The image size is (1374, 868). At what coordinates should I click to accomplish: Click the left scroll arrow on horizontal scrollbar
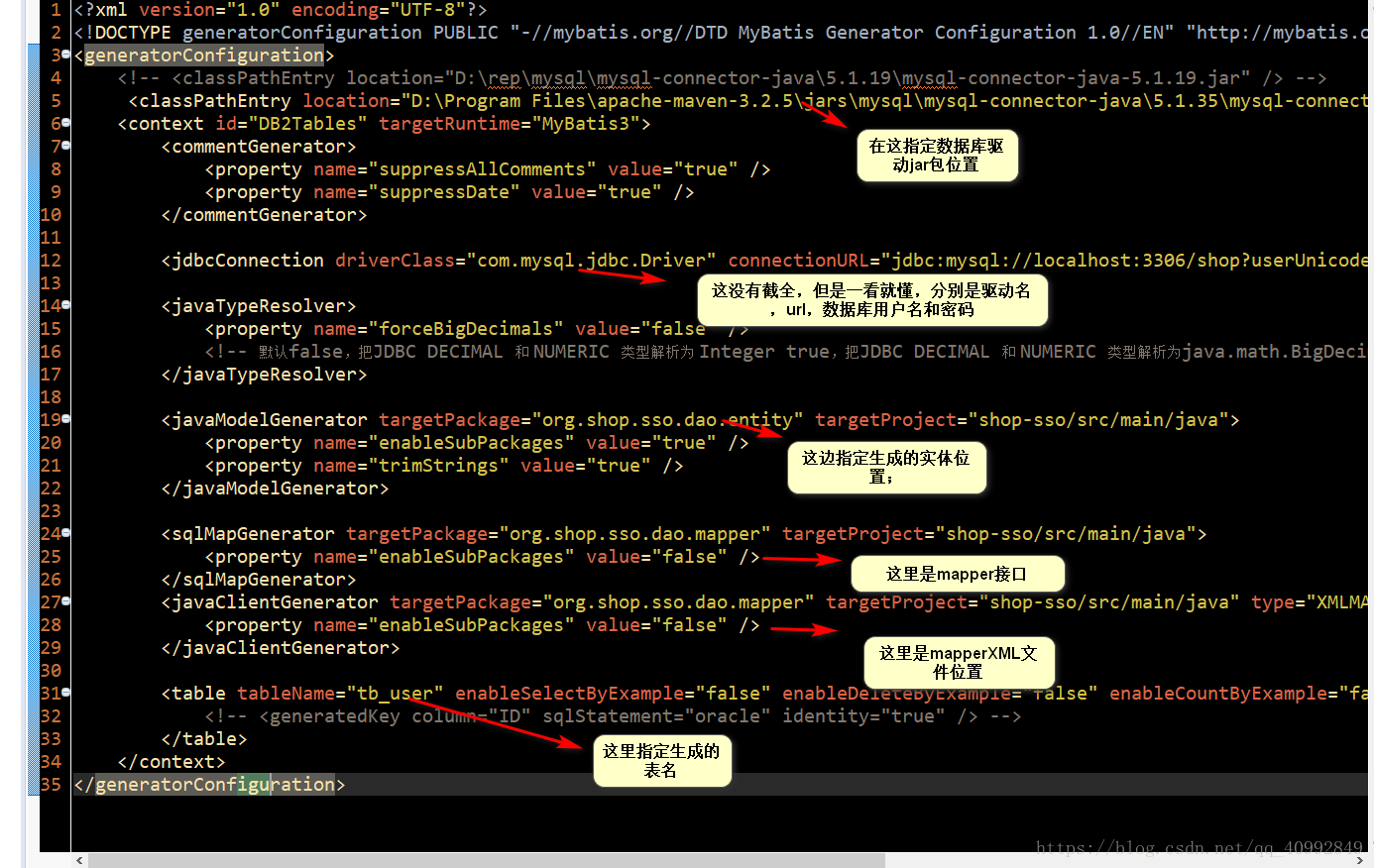78,861
